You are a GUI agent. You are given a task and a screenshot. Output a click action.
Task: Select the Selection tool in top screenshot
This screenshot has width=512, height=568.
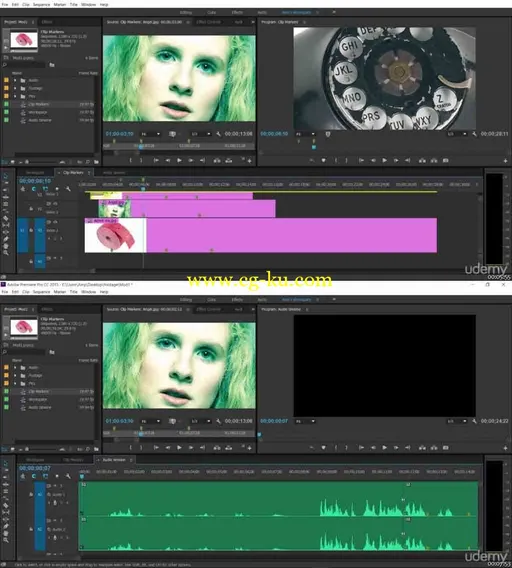[x=5, y=176]
